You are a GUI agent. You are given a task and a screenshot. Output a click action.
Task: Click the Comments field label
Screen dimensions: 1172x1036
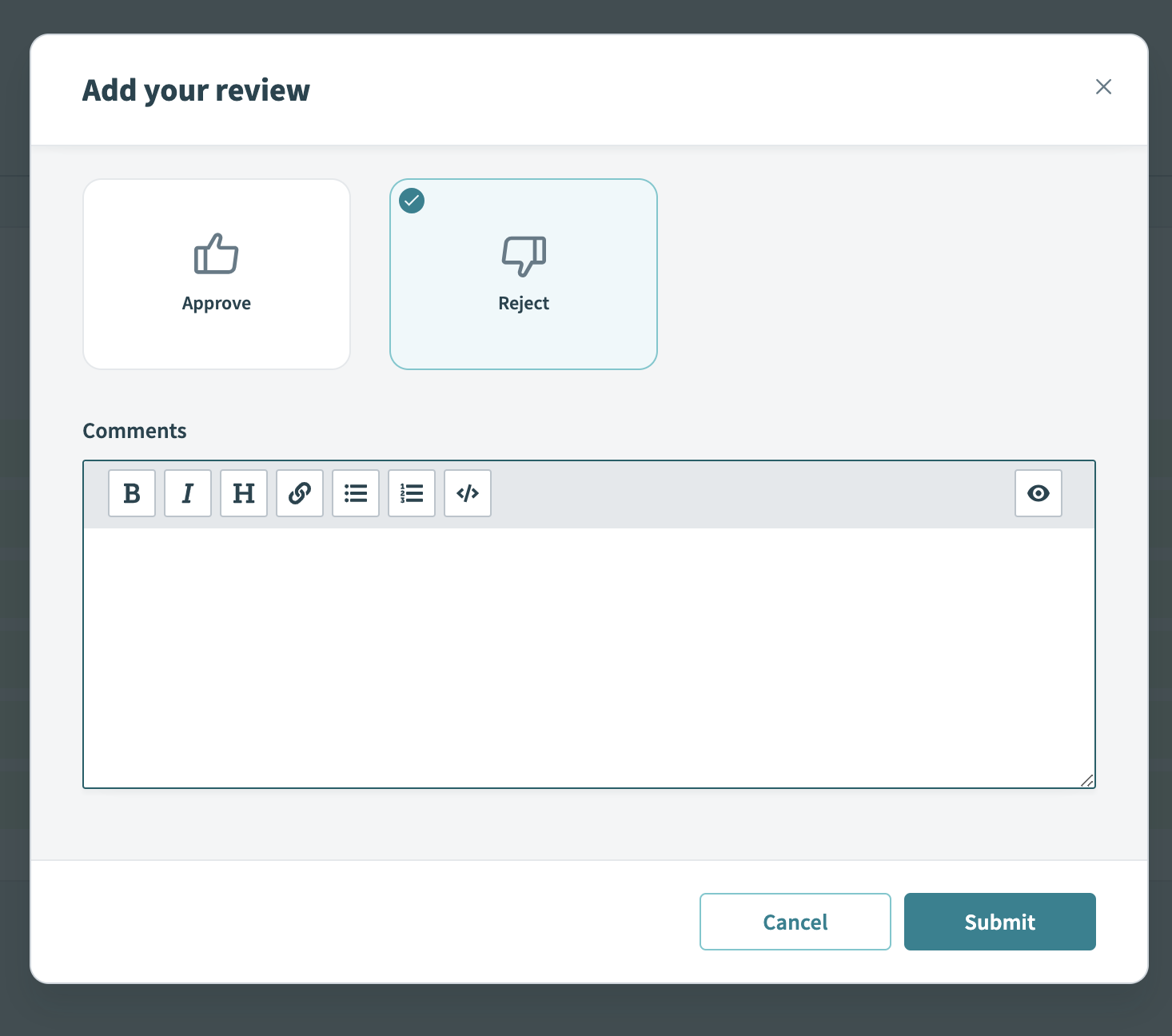pos(134,431)
